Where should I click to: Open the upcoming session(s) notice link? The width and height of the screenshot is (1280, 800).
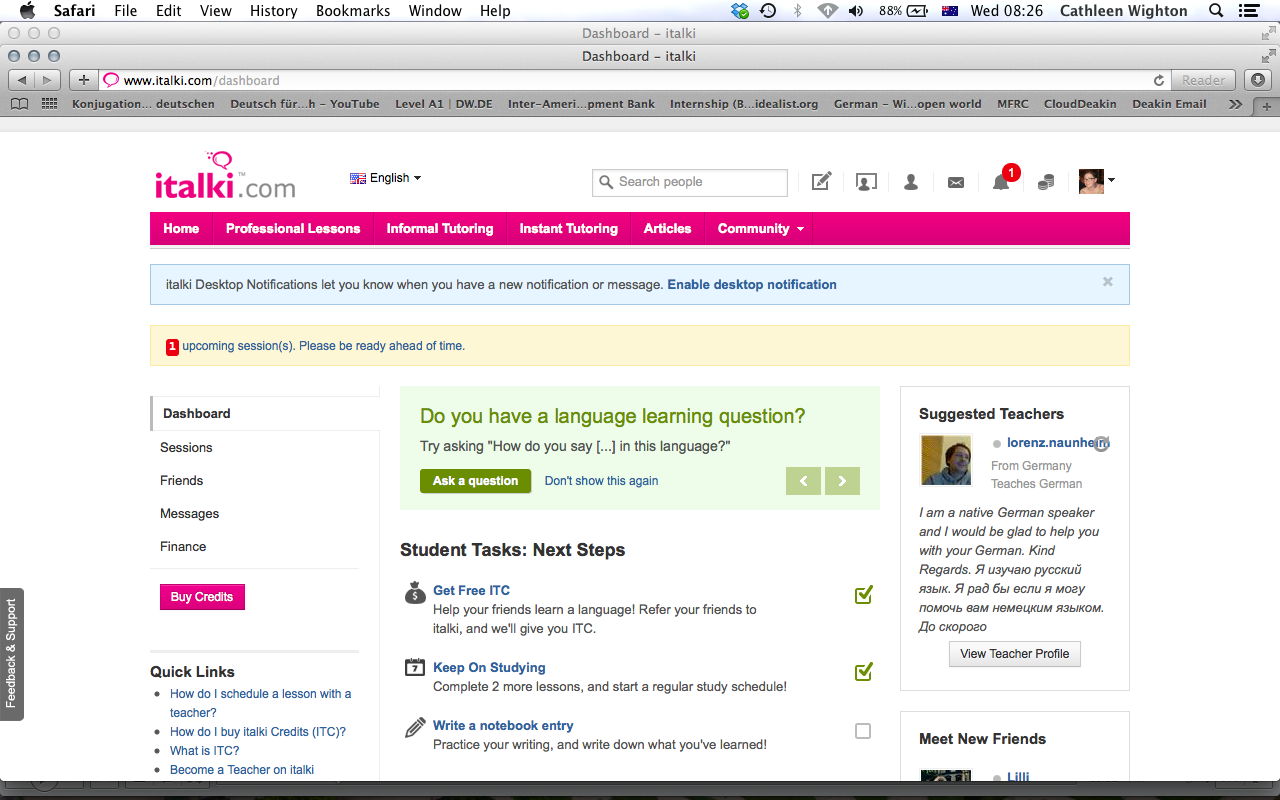click(x=323, y=346)
